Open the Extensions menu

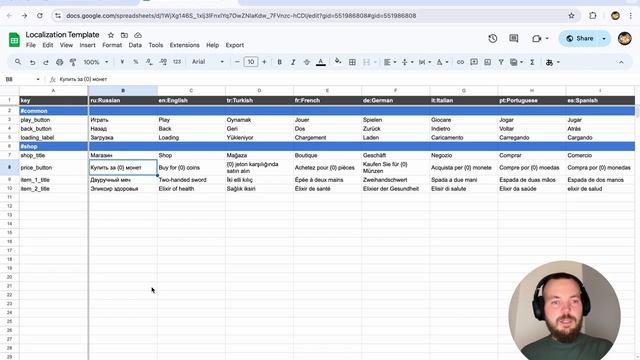pos(184,45)
